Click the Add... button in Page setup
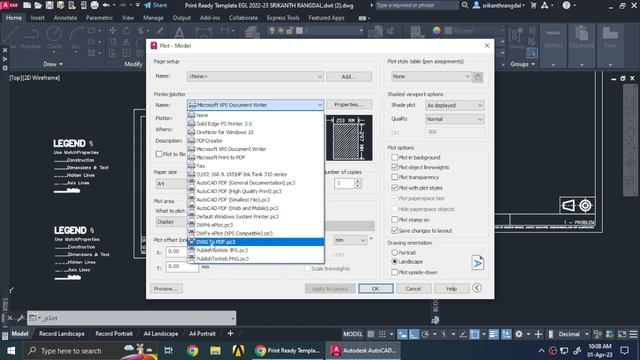This screenshot has width=640, height=360. click(x=349, y=76)
